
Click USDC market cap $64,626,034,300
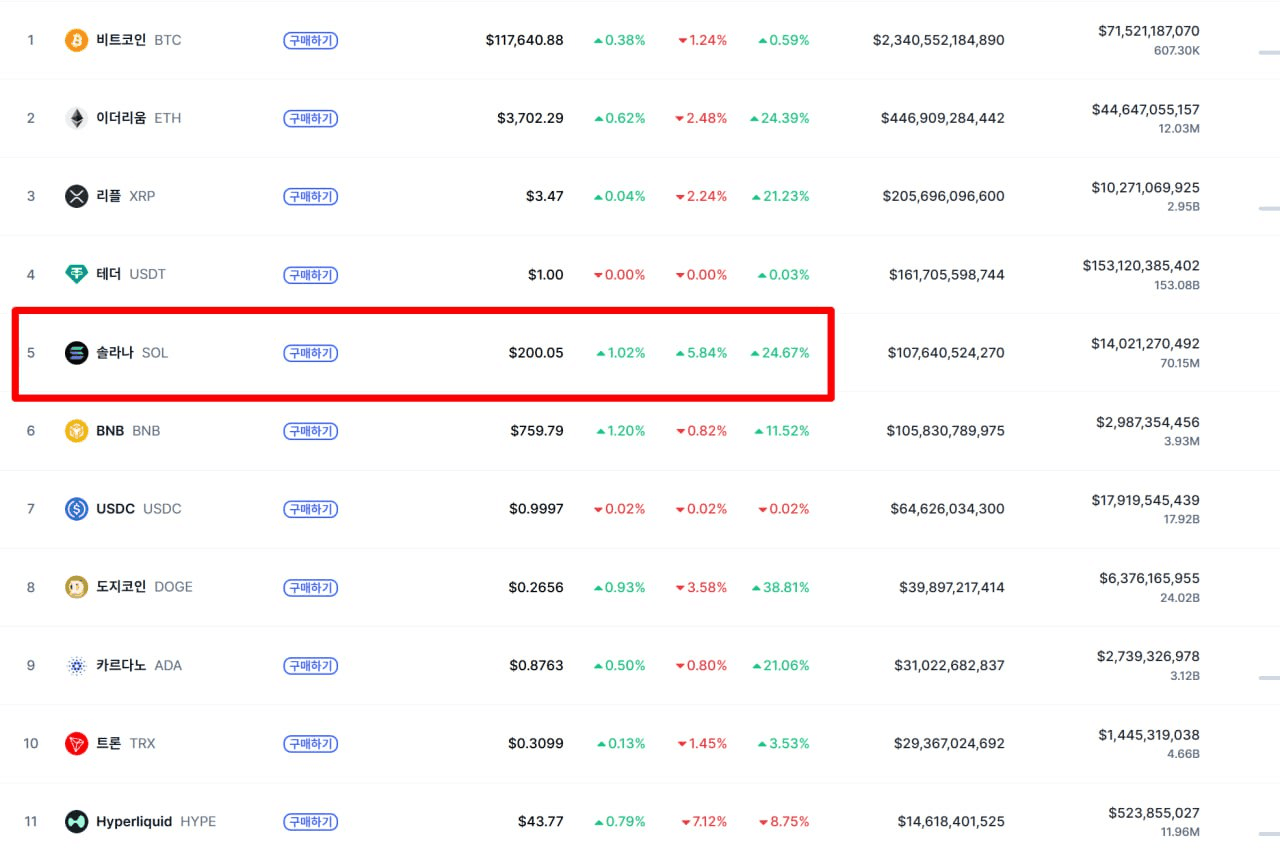(x=948, y=509)
